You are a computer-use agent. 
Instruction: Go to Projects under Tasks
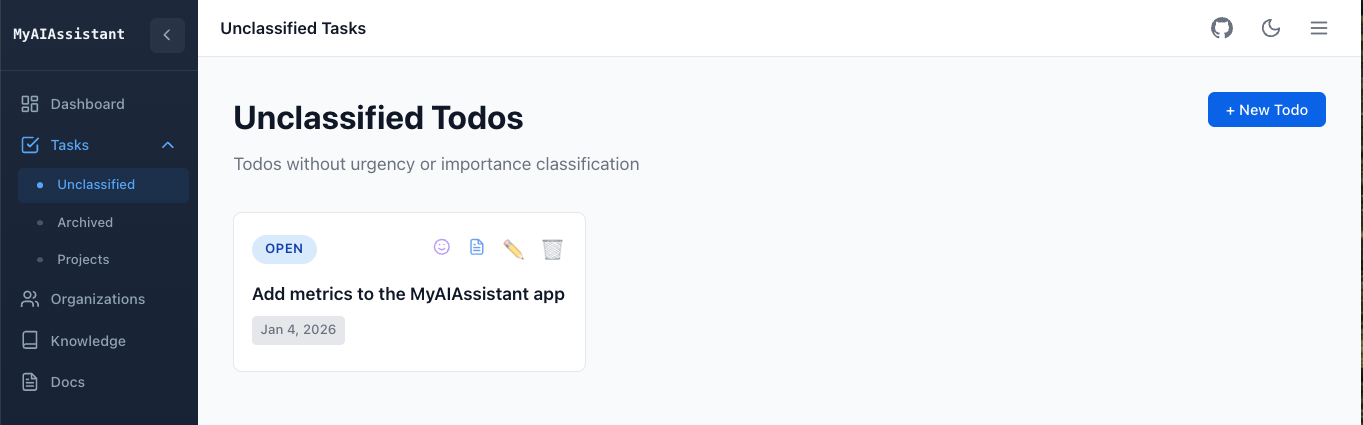(83, 259)
